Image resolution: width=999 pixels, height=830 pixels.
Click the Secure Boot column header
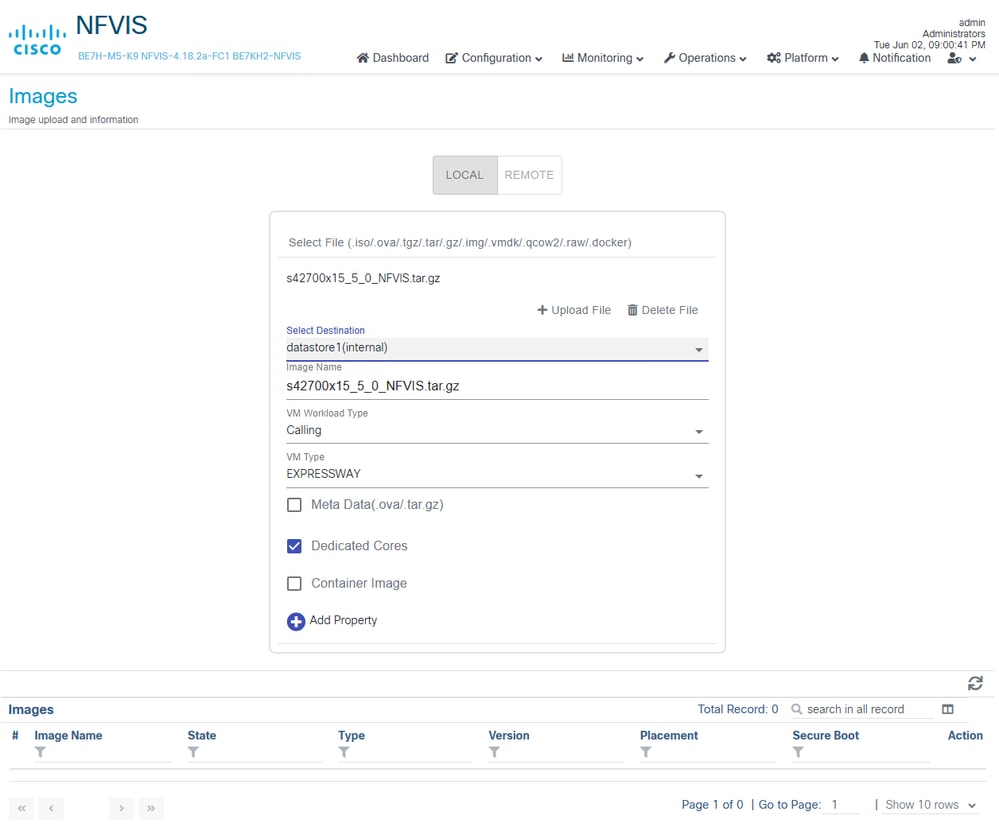click(826, 736)
